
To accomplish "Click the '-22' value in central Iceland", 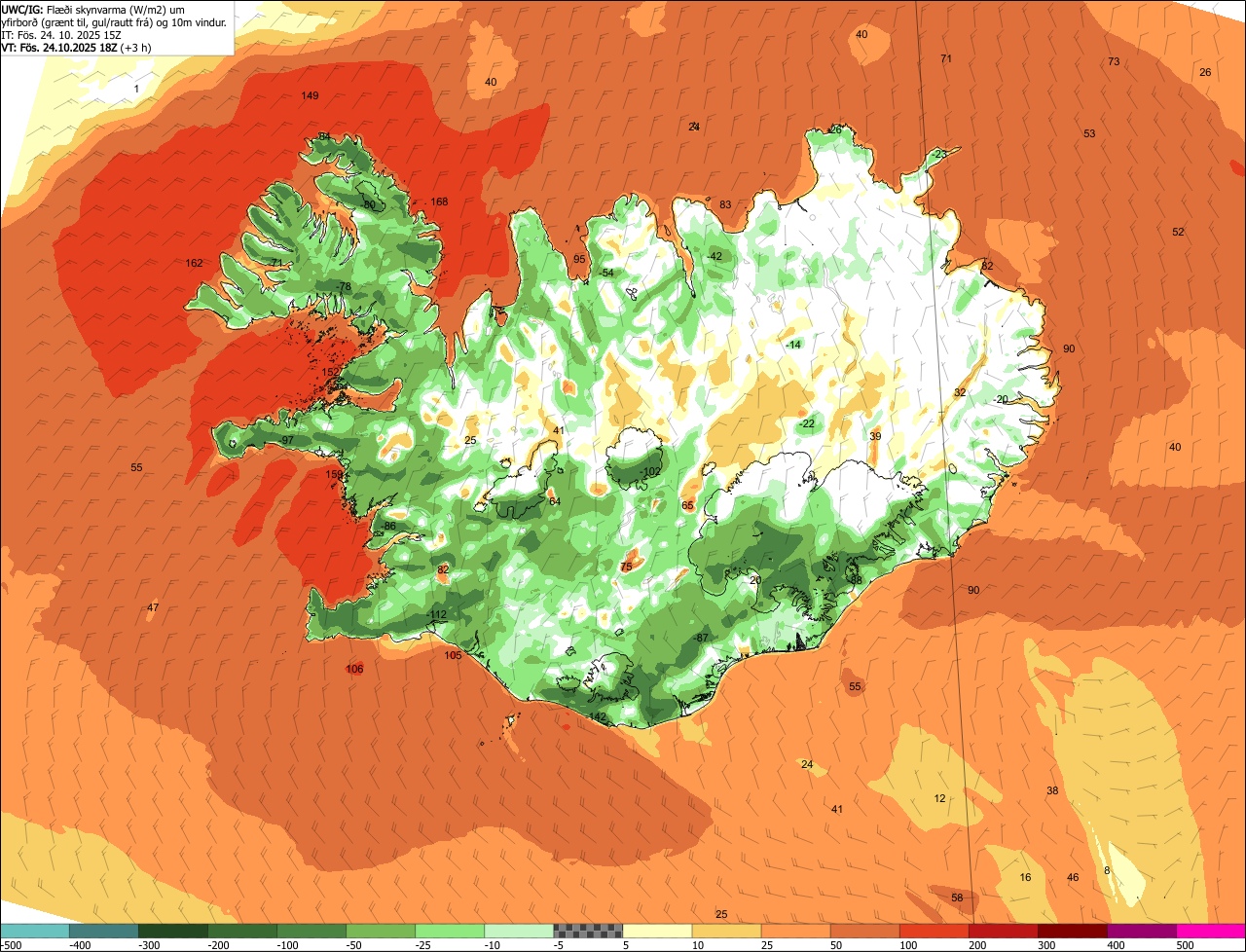I will [806, 423].
